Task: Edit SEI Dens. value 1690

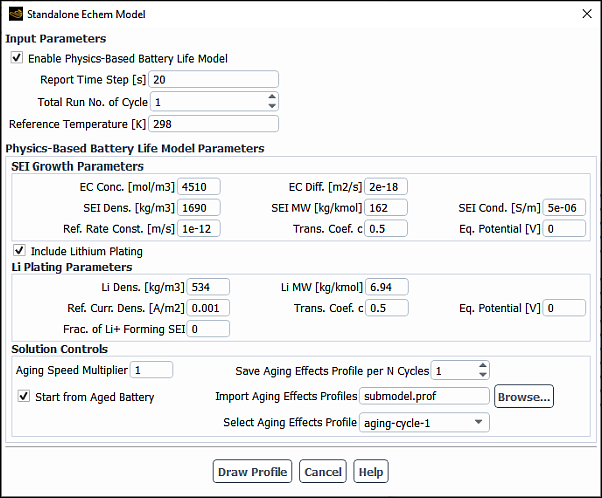Action: [x=198, y=208]
